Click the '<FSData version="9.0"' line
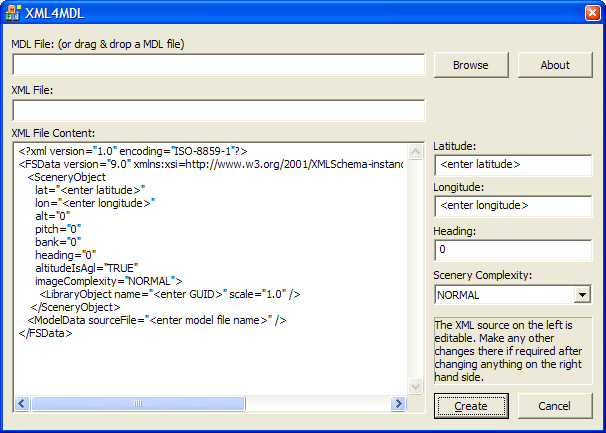 point(211,164)
